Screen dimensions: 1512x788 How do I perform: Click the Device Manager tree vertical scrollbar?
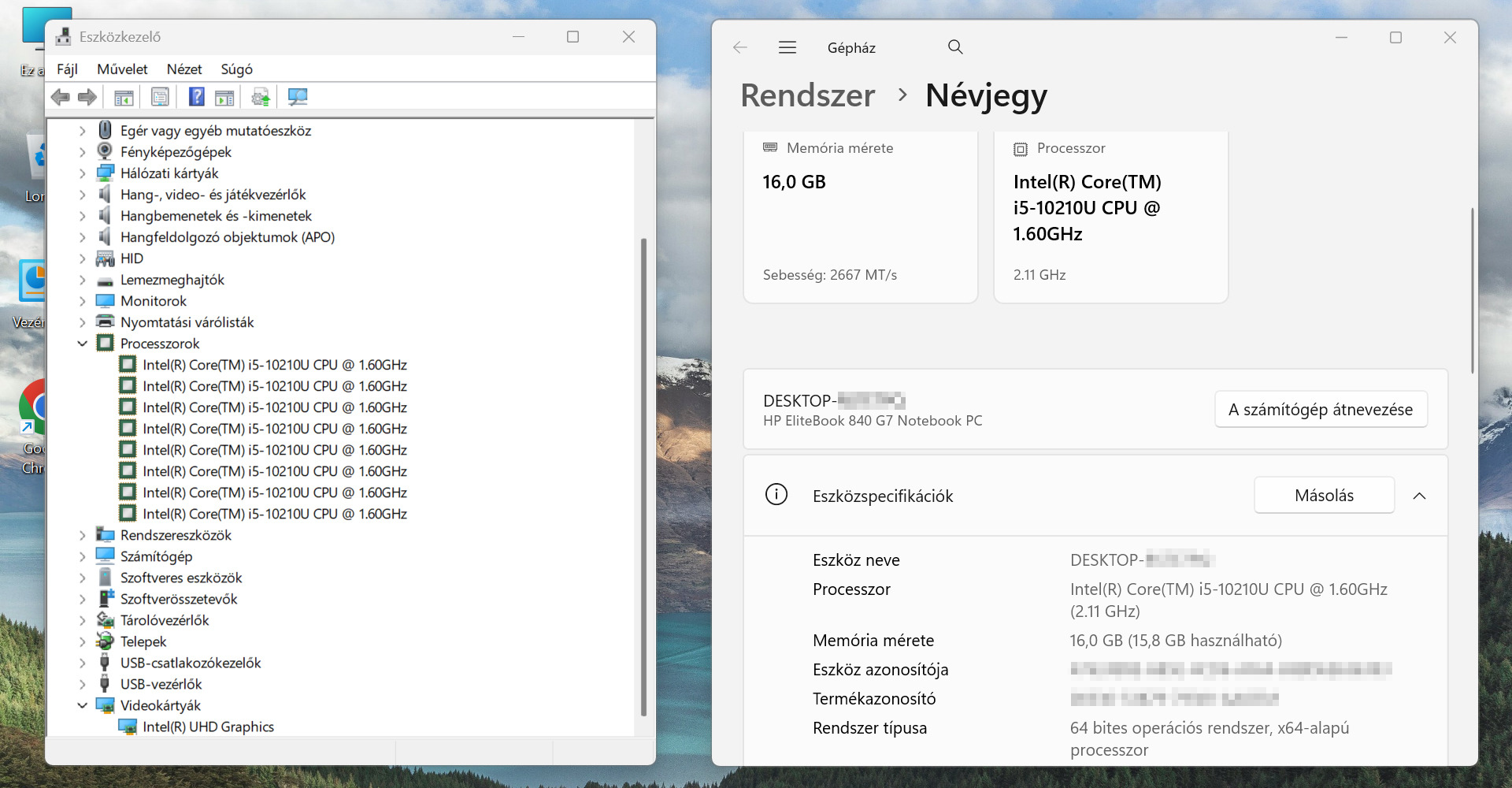pyautogui.click(x=643, y=477)
